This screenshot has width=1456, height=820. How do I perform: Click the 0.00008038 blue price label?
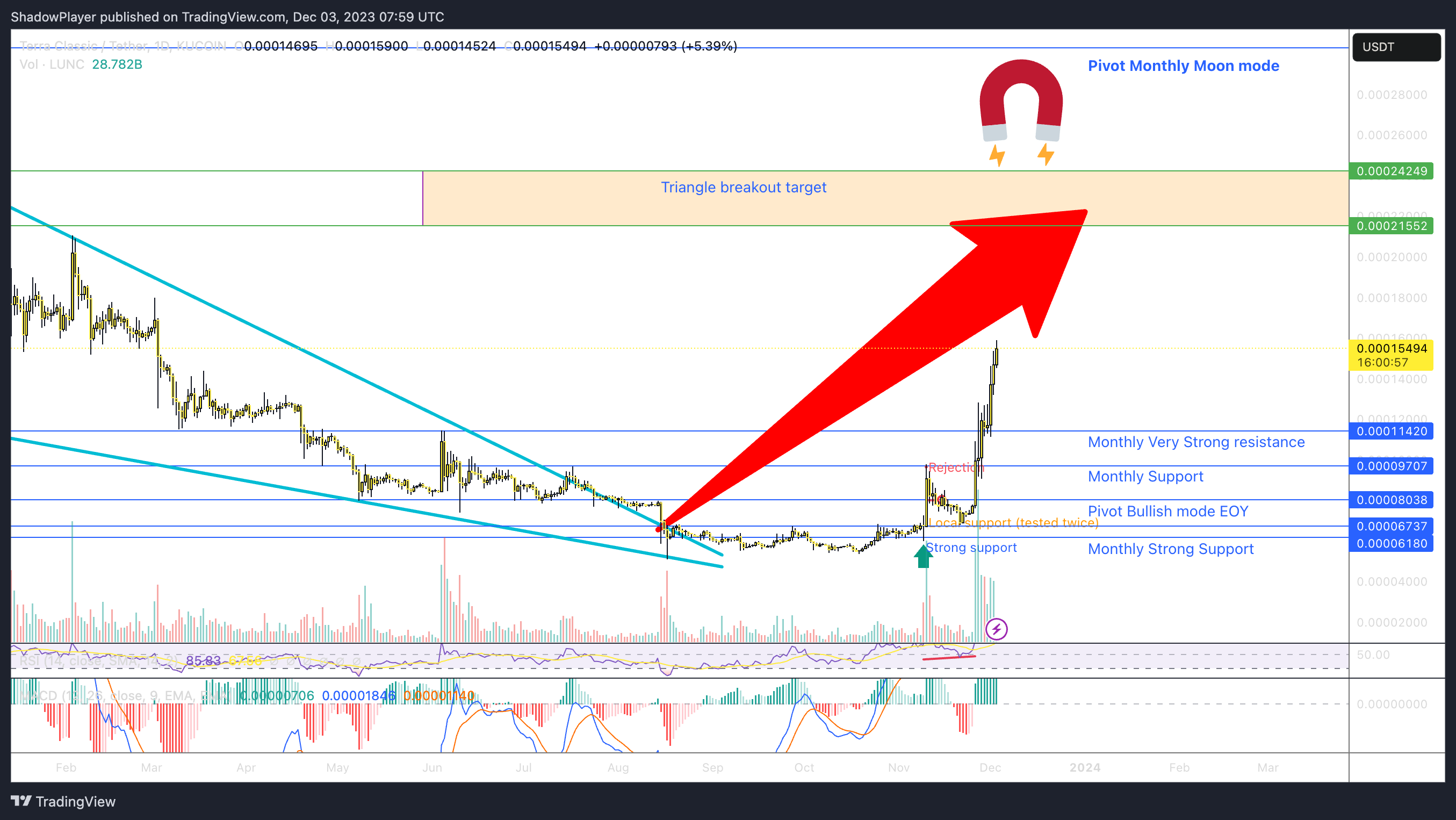point(1391,500)
